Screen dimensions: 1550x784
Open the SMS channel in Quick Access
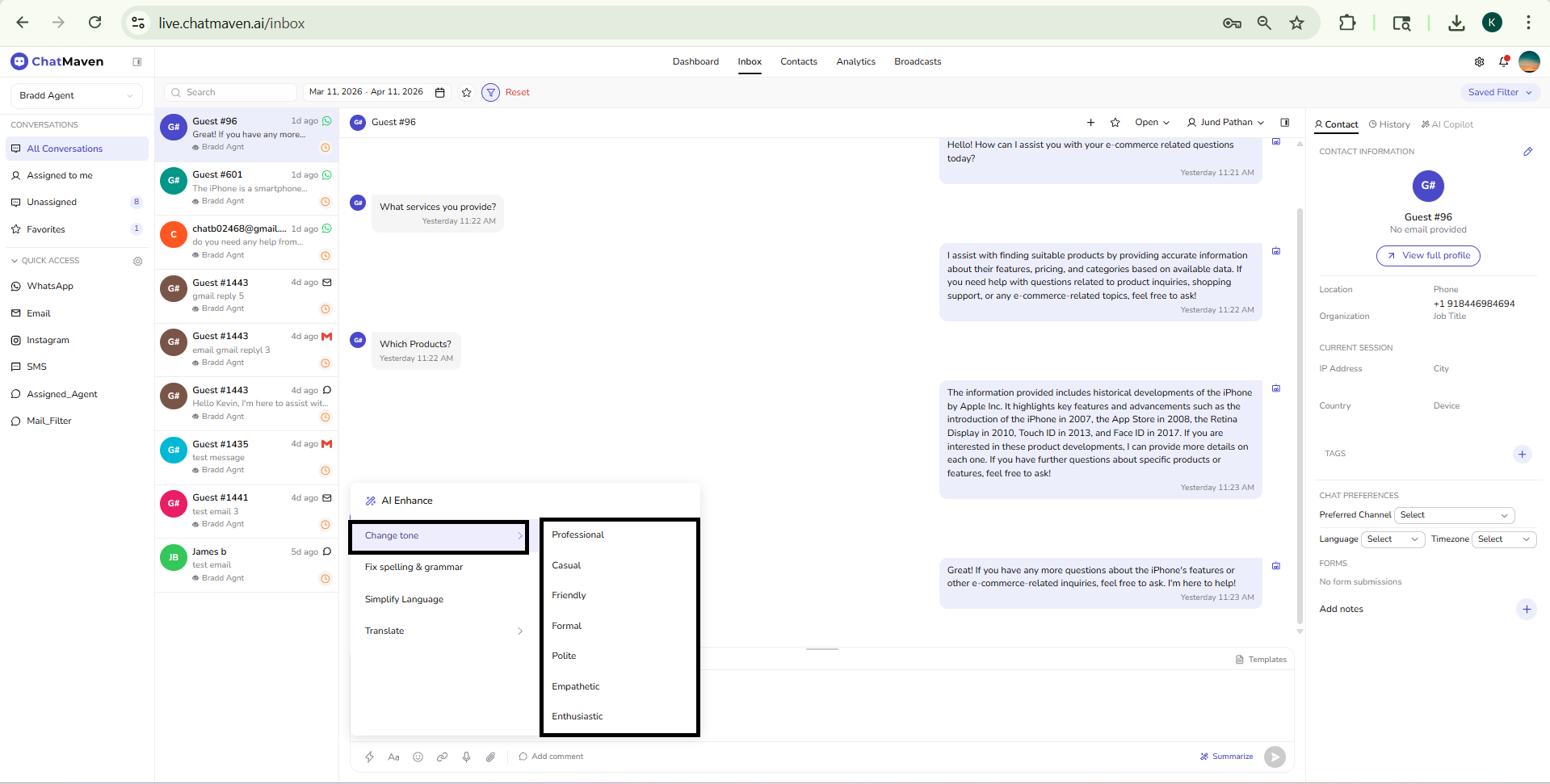coord(37,367)
